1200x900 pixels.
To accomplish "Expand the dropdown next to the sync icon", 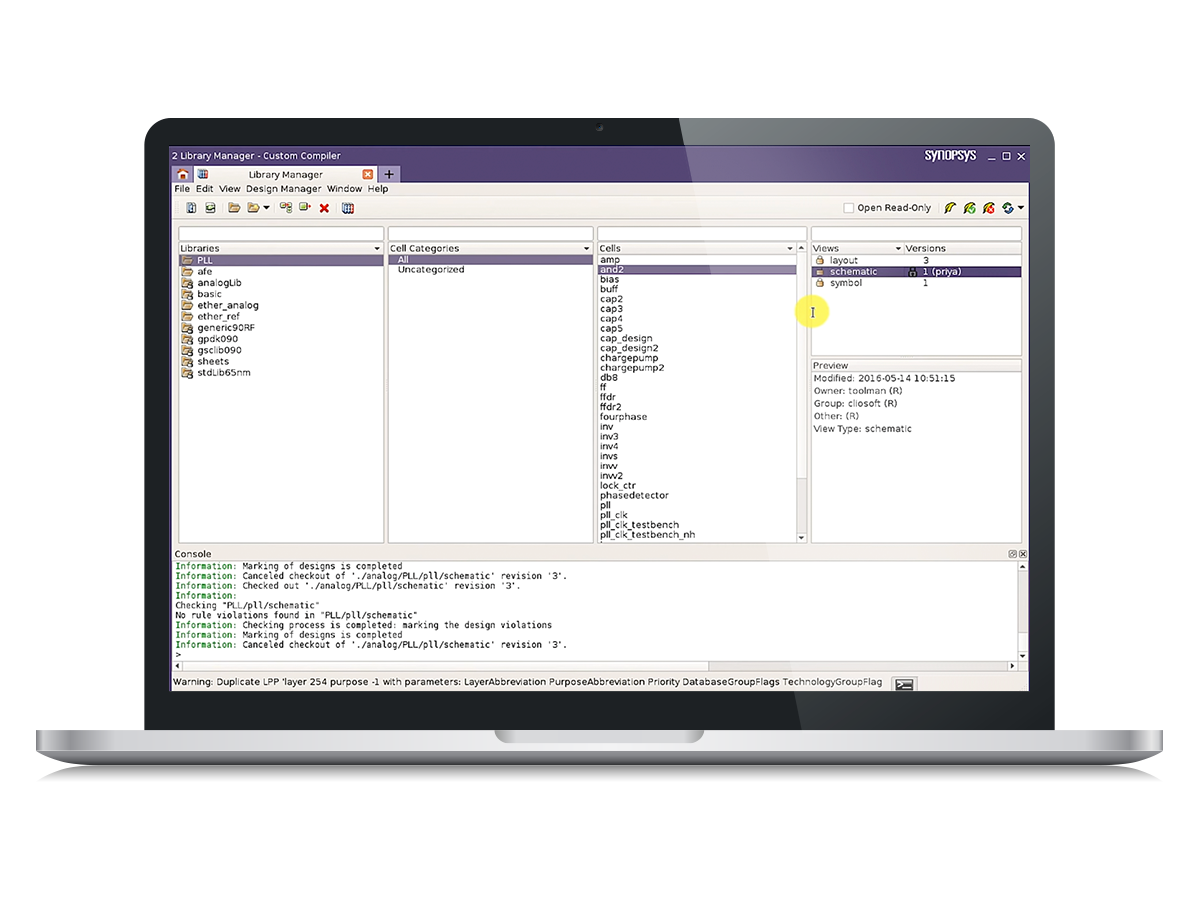I will tap(1020, 208).
